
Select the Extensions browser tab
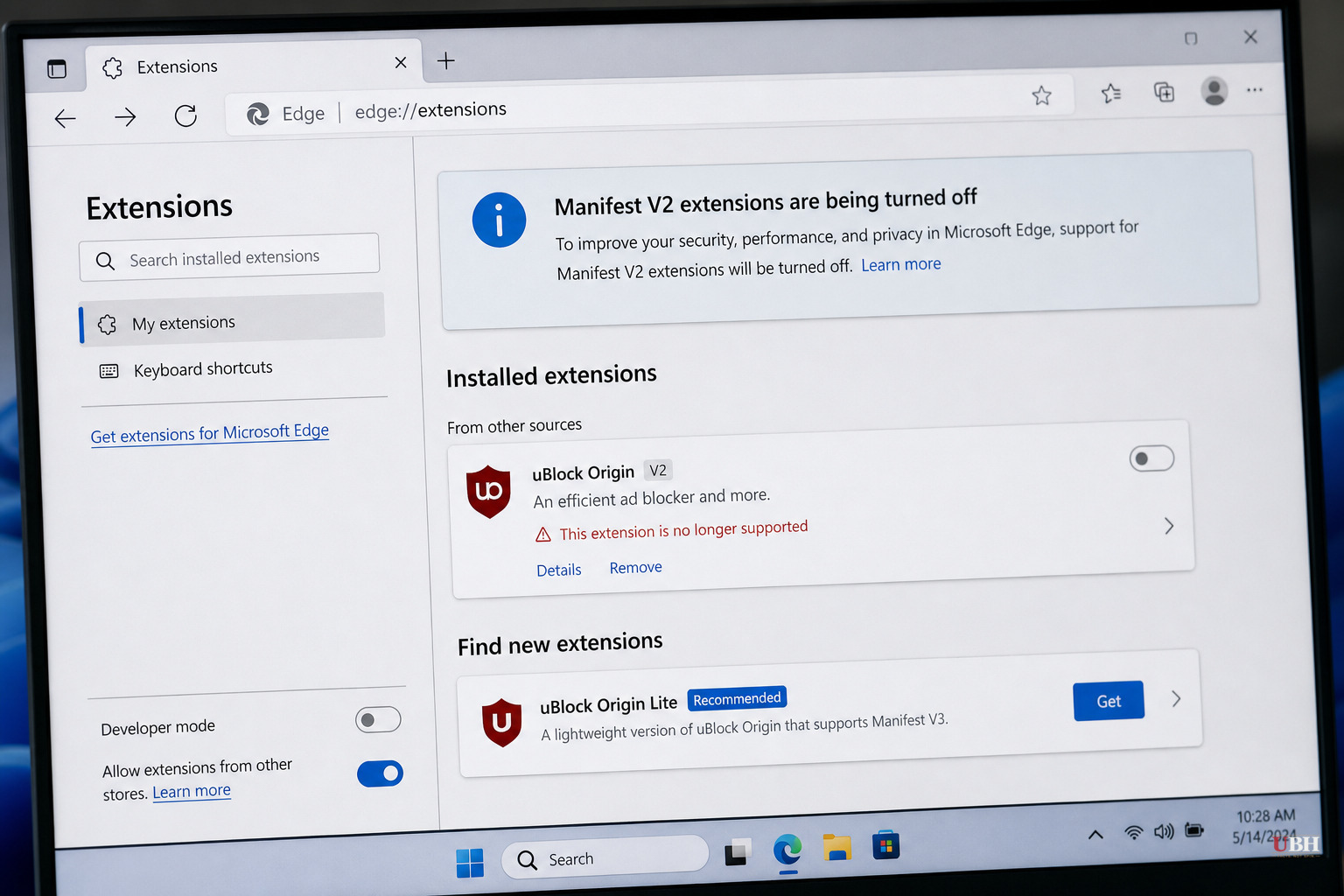(254, 66)
